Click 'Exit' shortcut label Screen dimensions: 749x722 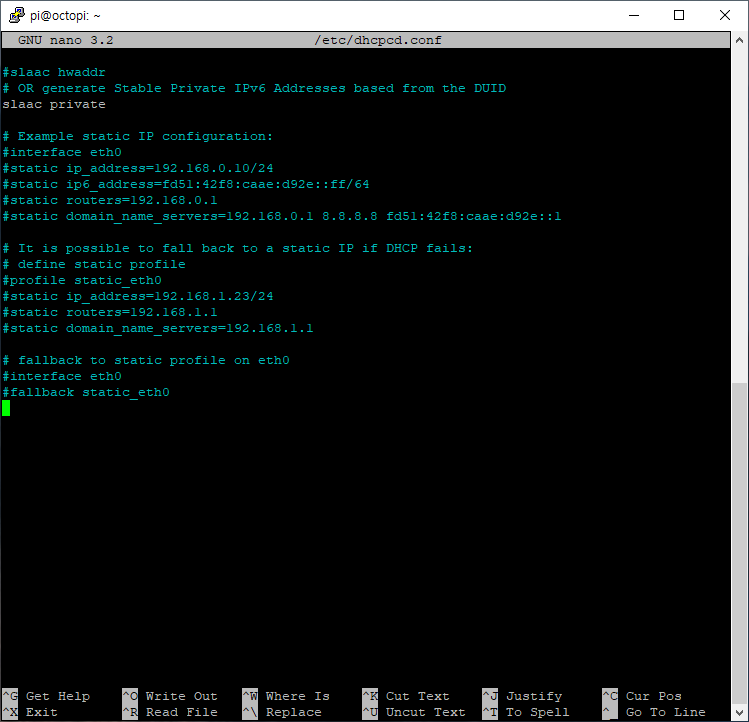point(42,712)
